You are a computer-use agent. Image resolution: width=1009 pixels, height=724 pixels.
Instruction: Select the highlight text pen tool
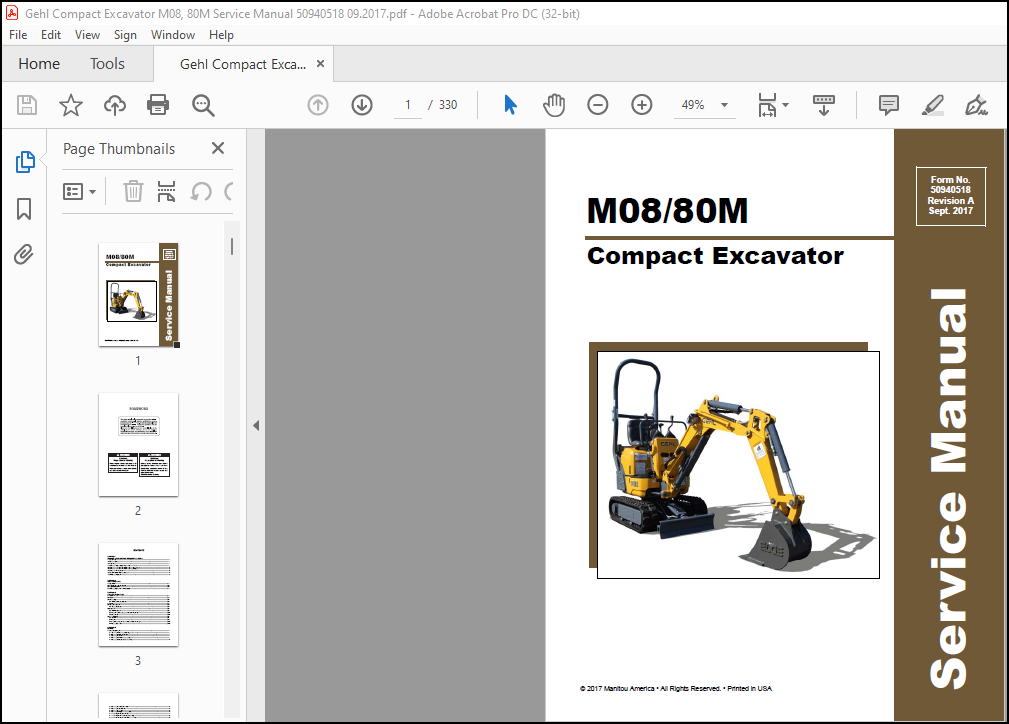(x=932, y=104)
